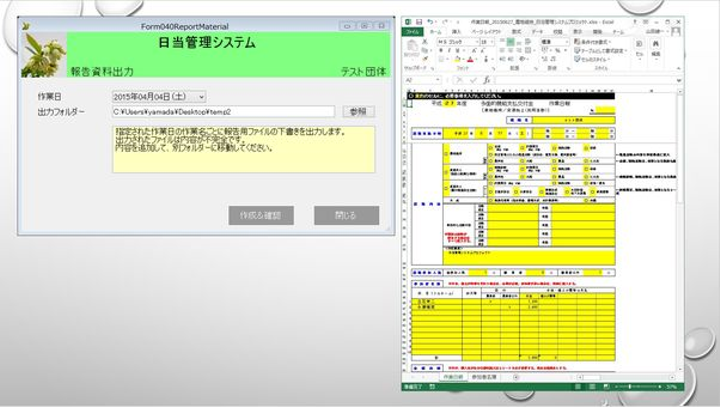Merge and center cells in Excel
Screen dimensions: 720x407
tap(528, 50)
